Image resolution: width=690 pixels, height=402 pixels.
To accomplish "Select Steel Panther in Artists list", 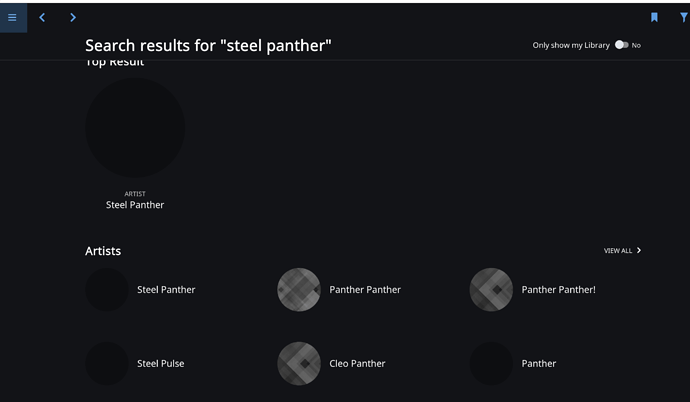I will click(x=166, y=289).
